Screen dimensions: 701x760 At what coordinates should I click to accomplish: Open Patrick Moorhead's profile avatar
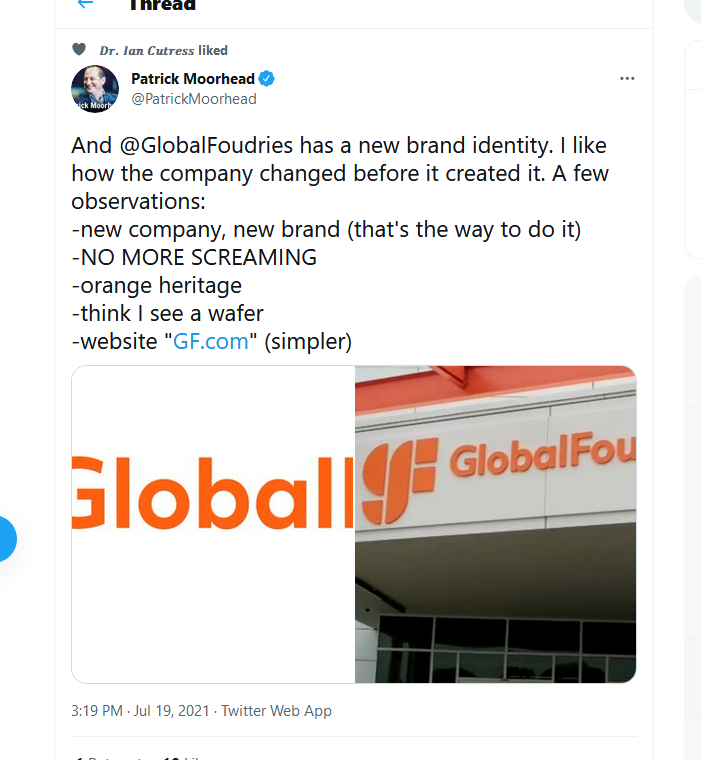pos(95,89)
